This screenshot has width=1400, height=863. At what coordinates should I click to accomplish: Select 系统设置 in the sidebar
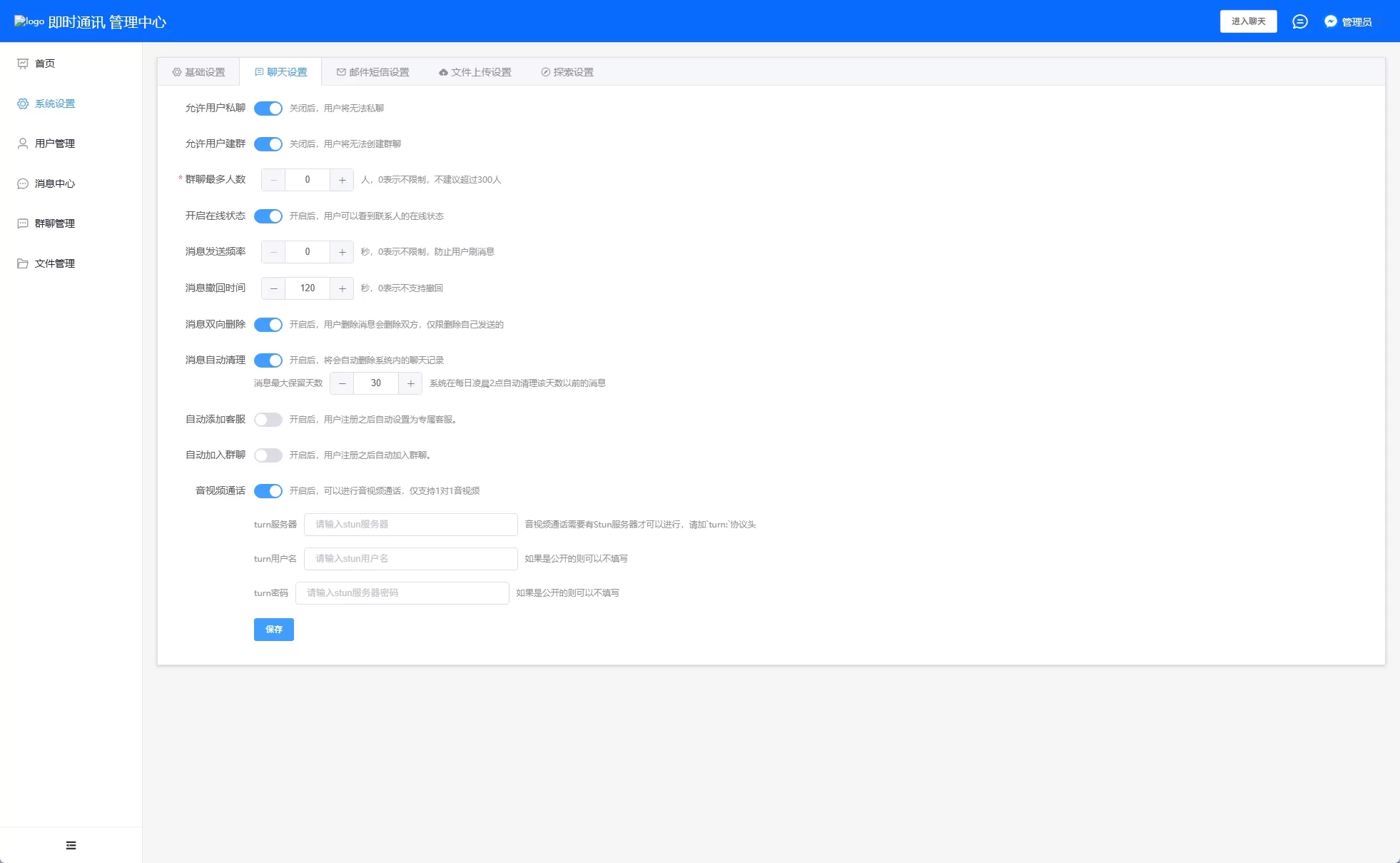(x=54, y=104)
